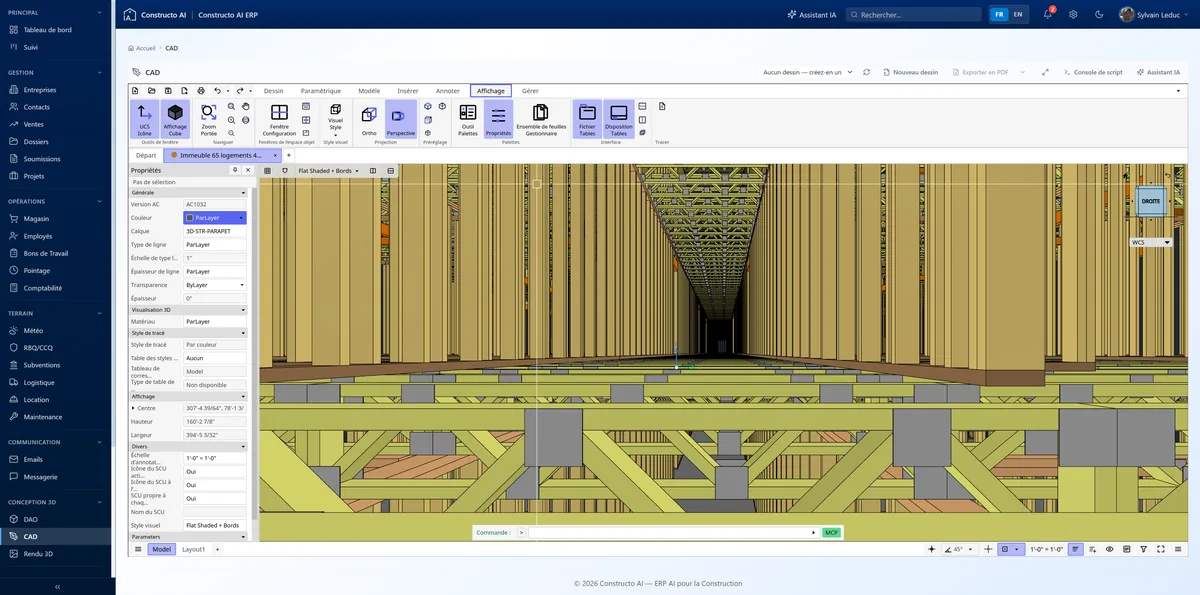Select the pan hand tool in Naviguer

coord(246,106)
